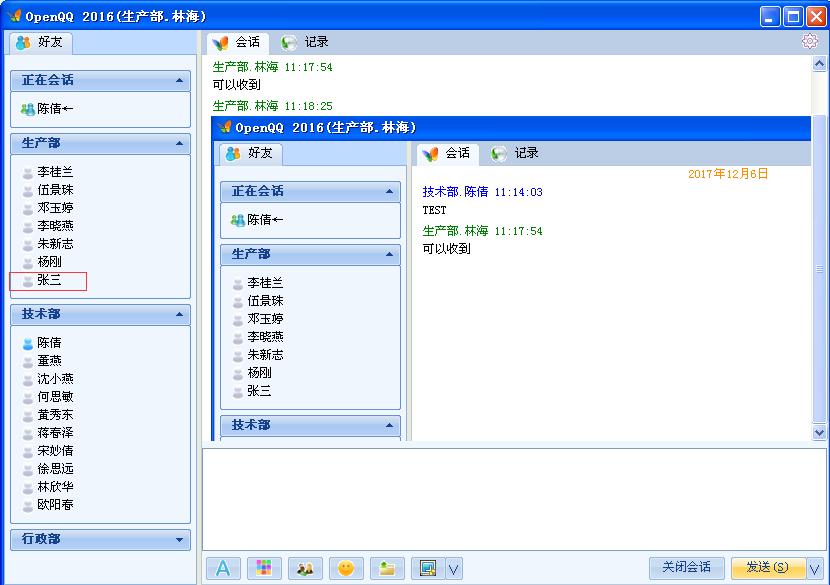830x585 pixels.
Task: Select contact 何思敏 in 技术部
Action: tap(48, 397)
